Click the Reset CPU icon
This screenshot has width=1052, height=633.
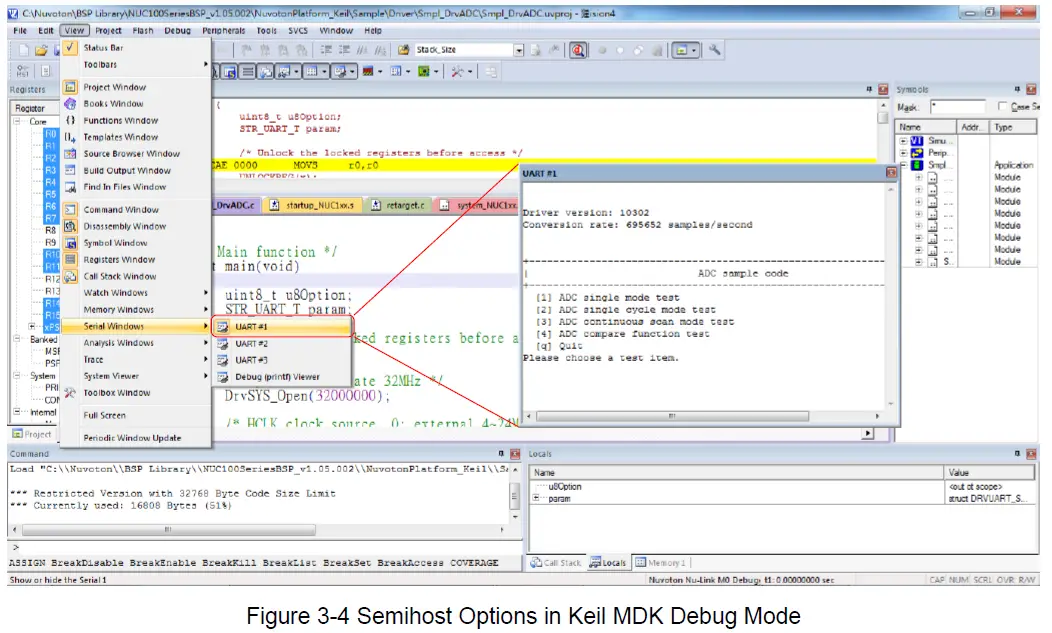point(23,71)
